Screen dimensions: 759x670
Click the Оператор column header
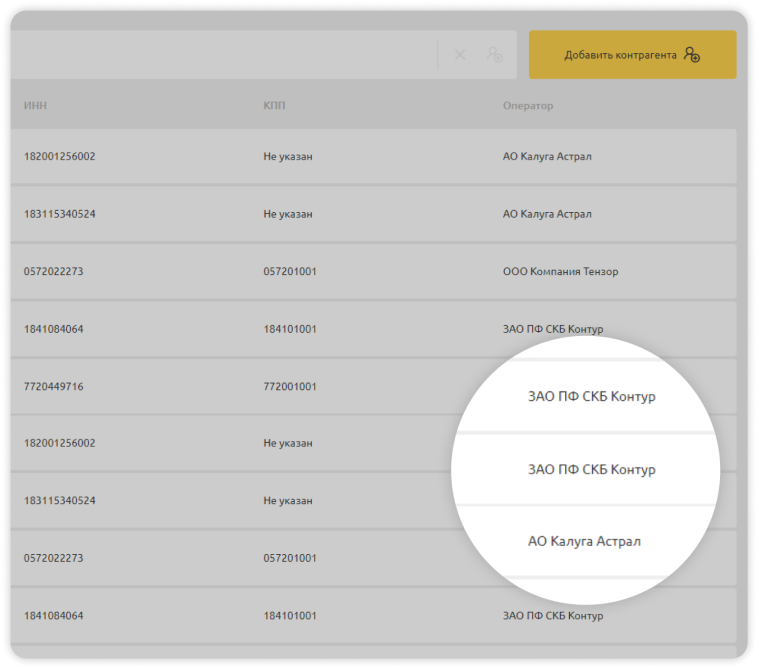(x=528, y=106)
